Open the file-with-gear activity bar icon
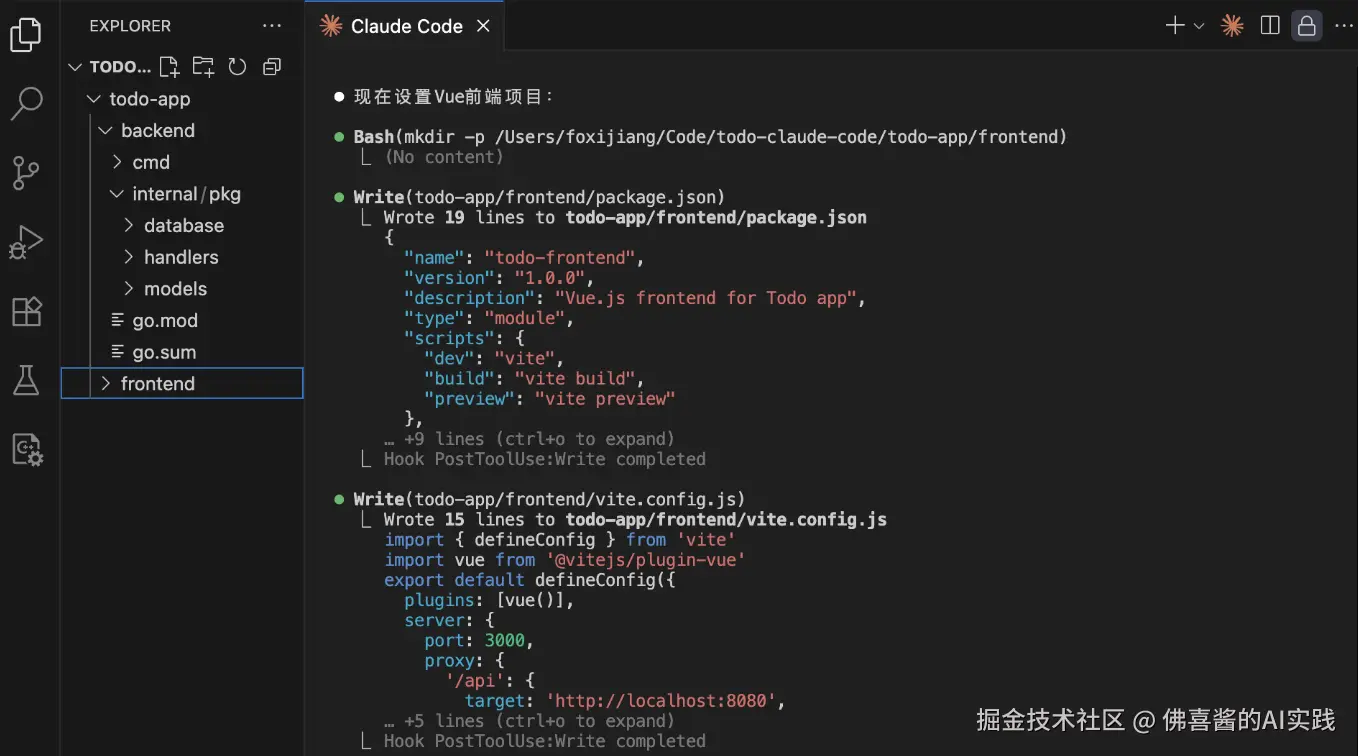The height and width of the screenshot is (756, 1358). [x=27, y=449]
